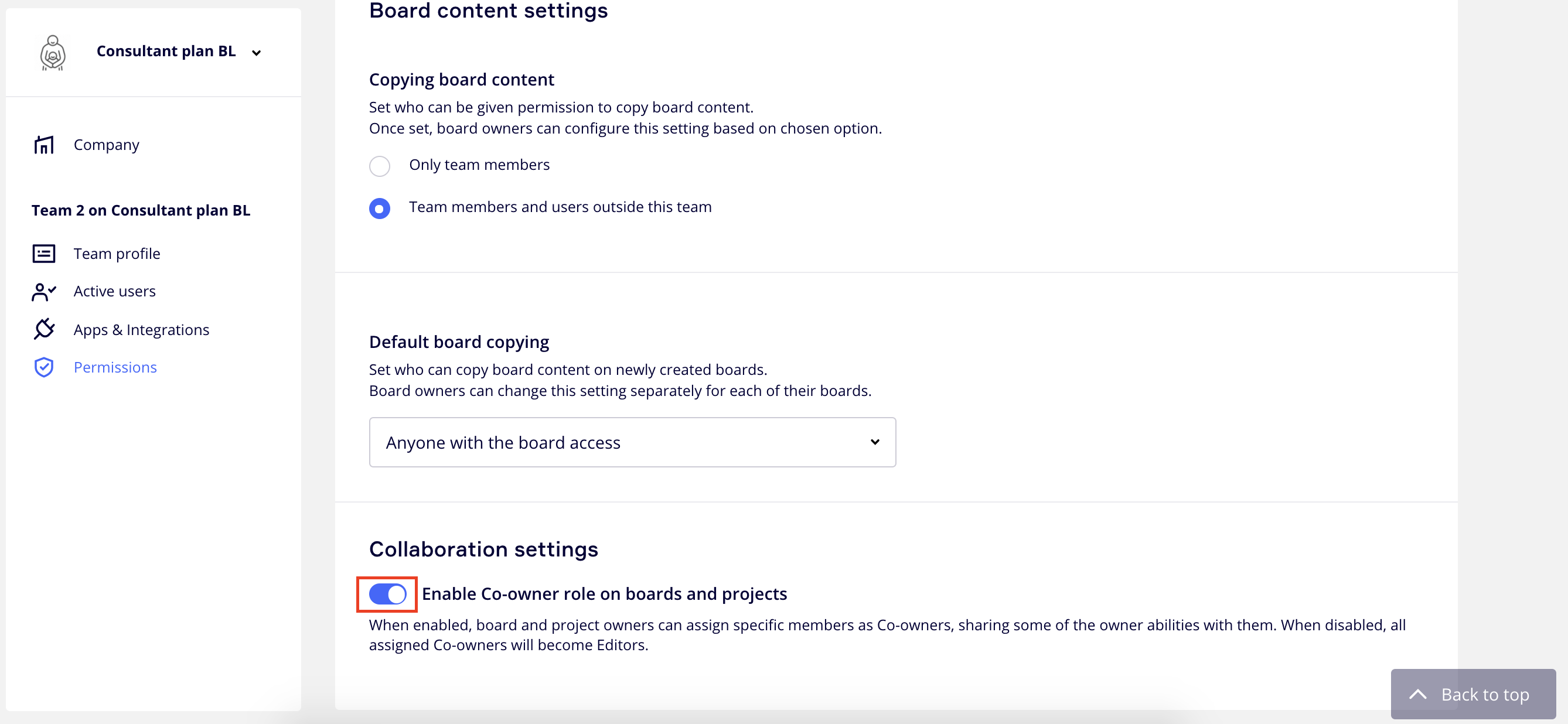Expand the Consultant plan BL account switcher
Screen dimensions: 1568x724
(x=256, y=53)
